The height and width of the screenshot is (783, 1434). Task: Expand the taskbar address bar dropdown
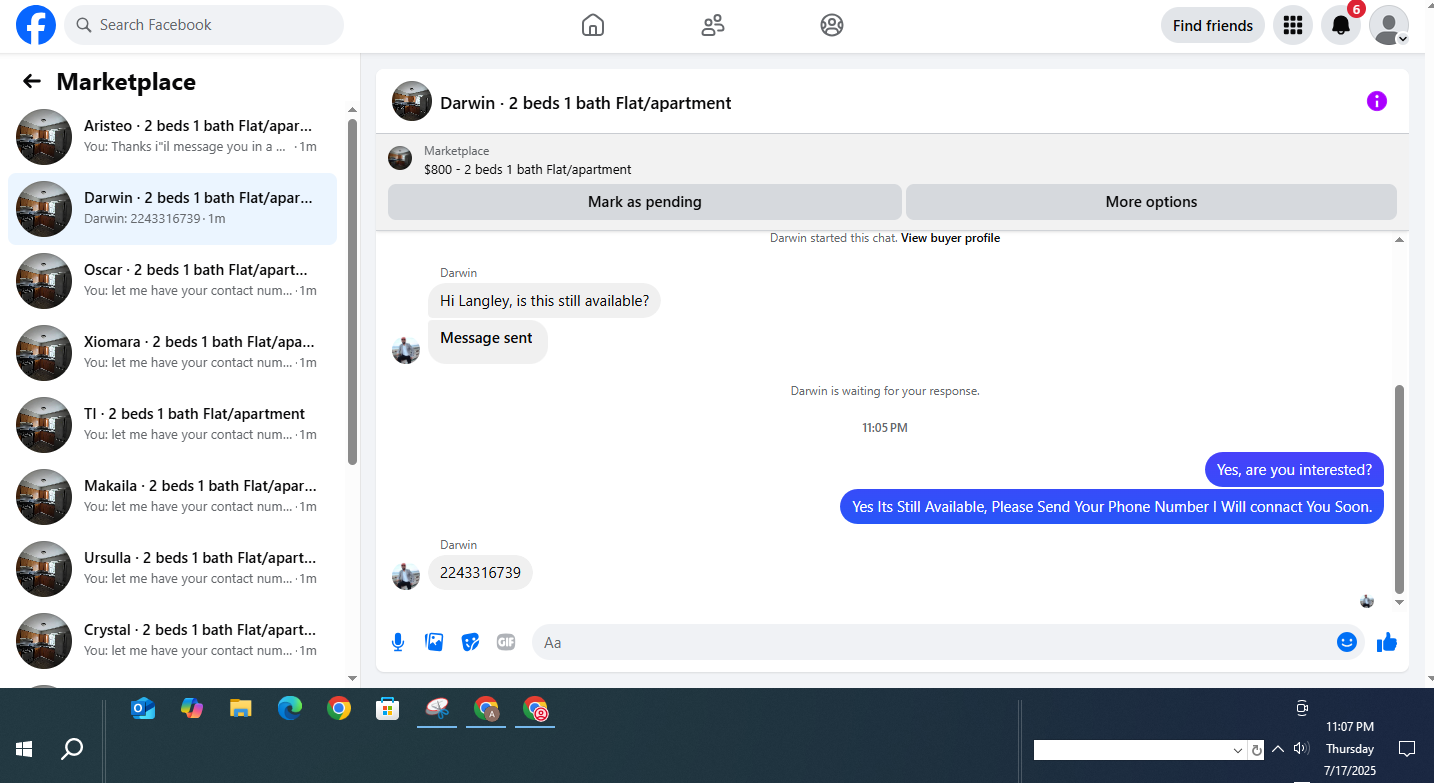point(1238,750)
